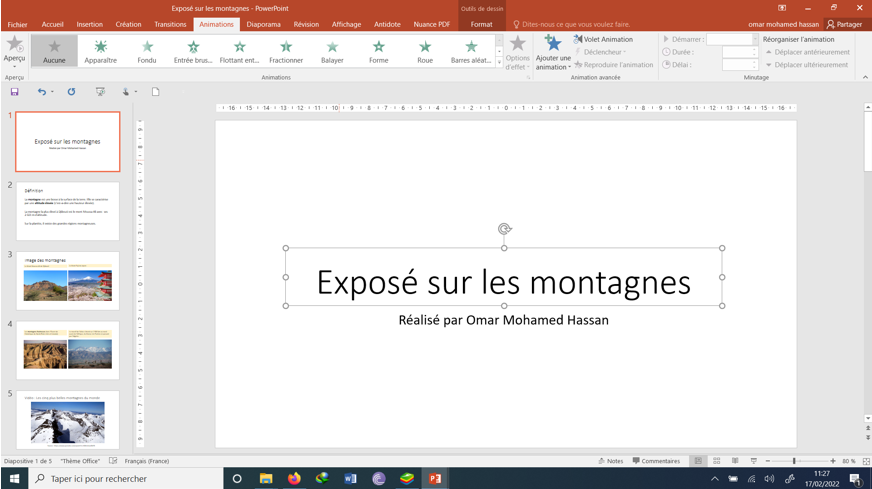Image resolution: width=872 pixels, height=489 pixels.
Task: Toggle the Volet Animation pane
Action: point(603,39)
